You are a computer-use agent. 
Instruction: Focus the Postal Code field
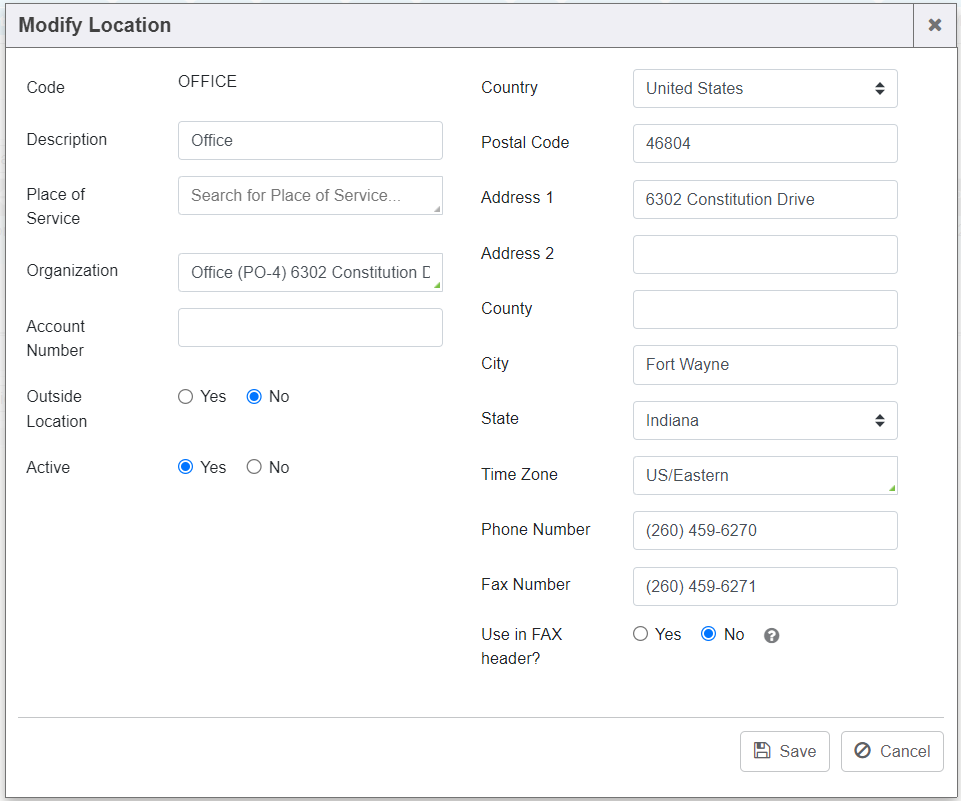[x=765, y=143]
